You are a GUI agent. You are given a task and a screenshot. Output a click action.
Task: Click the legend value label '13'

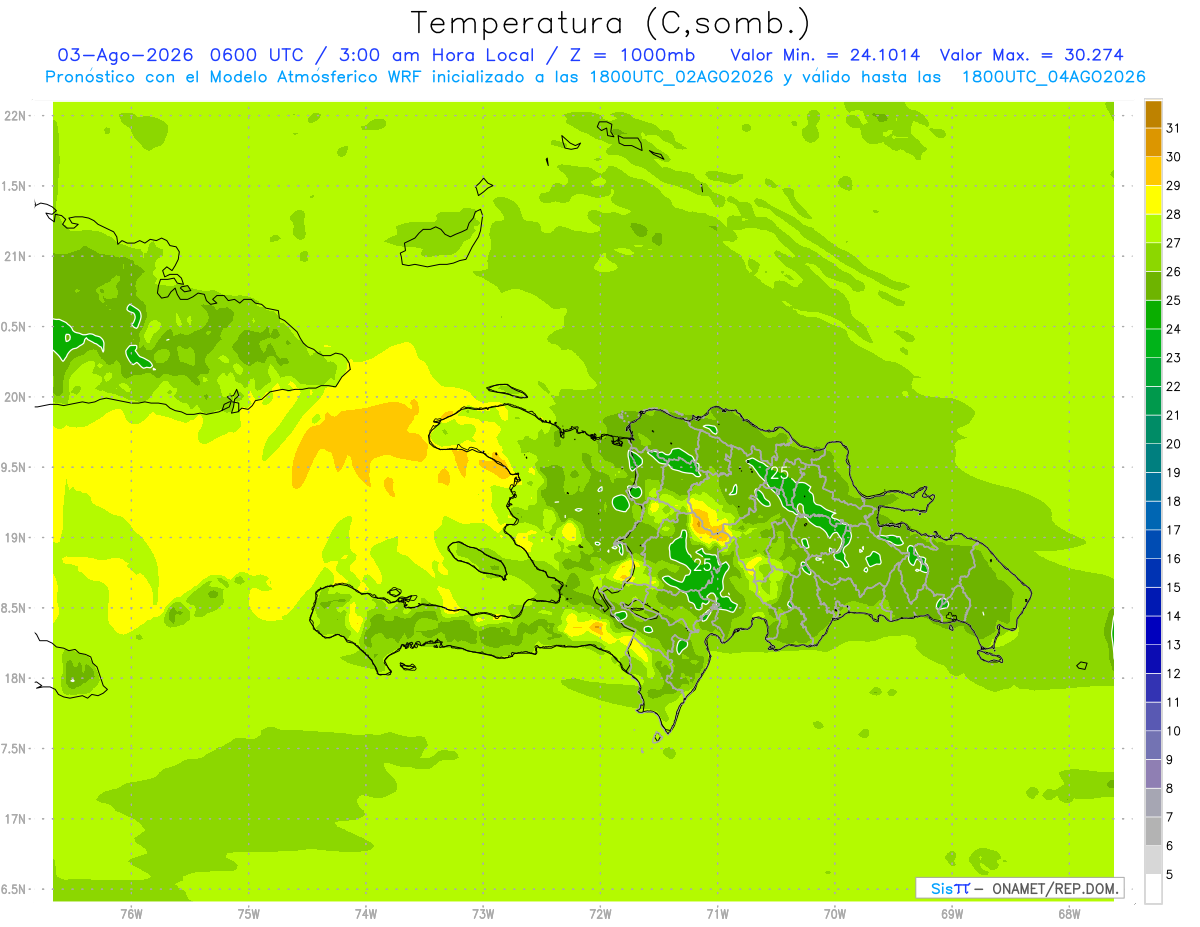[1174, 645]
